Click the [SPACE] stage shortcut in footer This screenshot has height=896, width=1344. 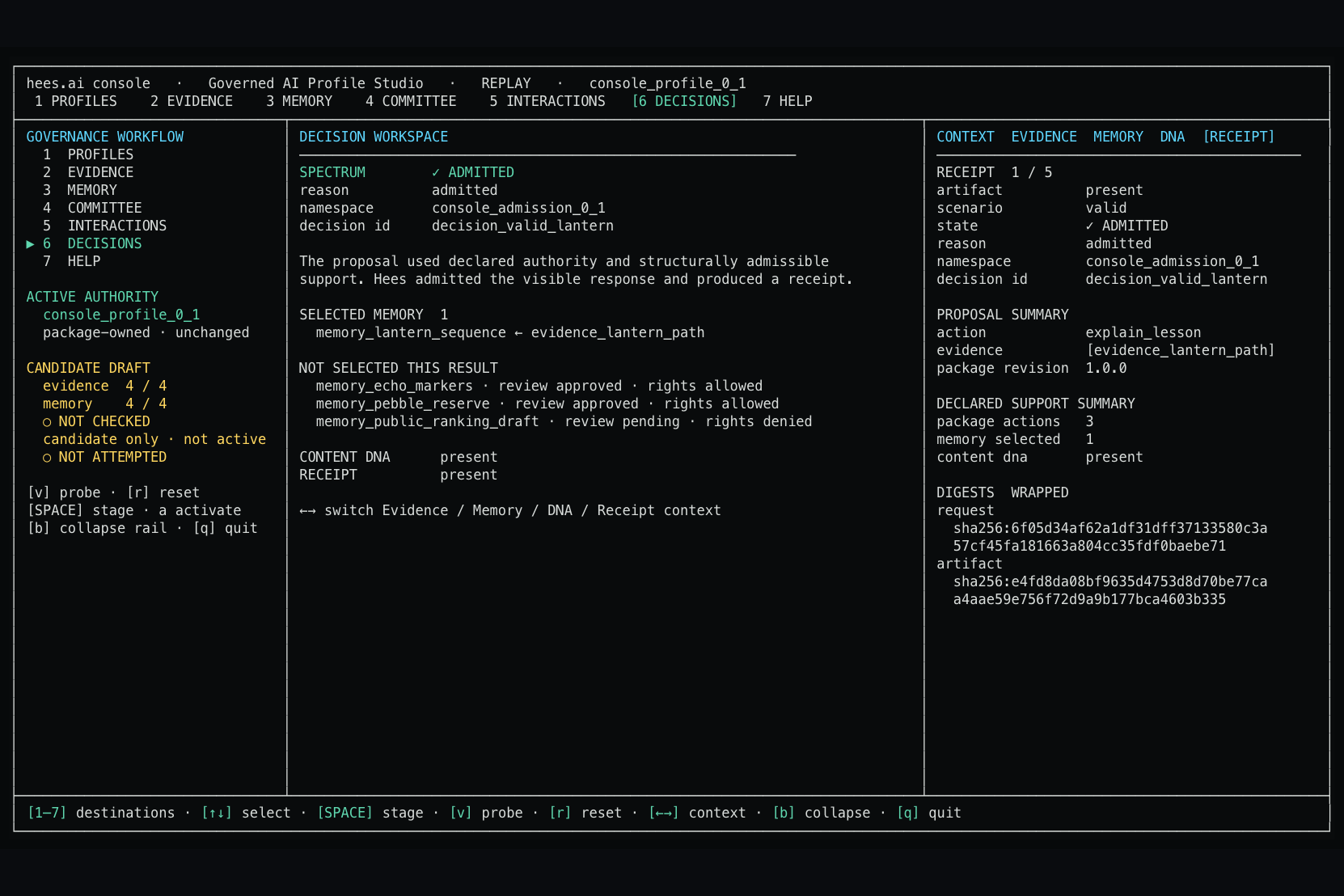coord(370,813)
